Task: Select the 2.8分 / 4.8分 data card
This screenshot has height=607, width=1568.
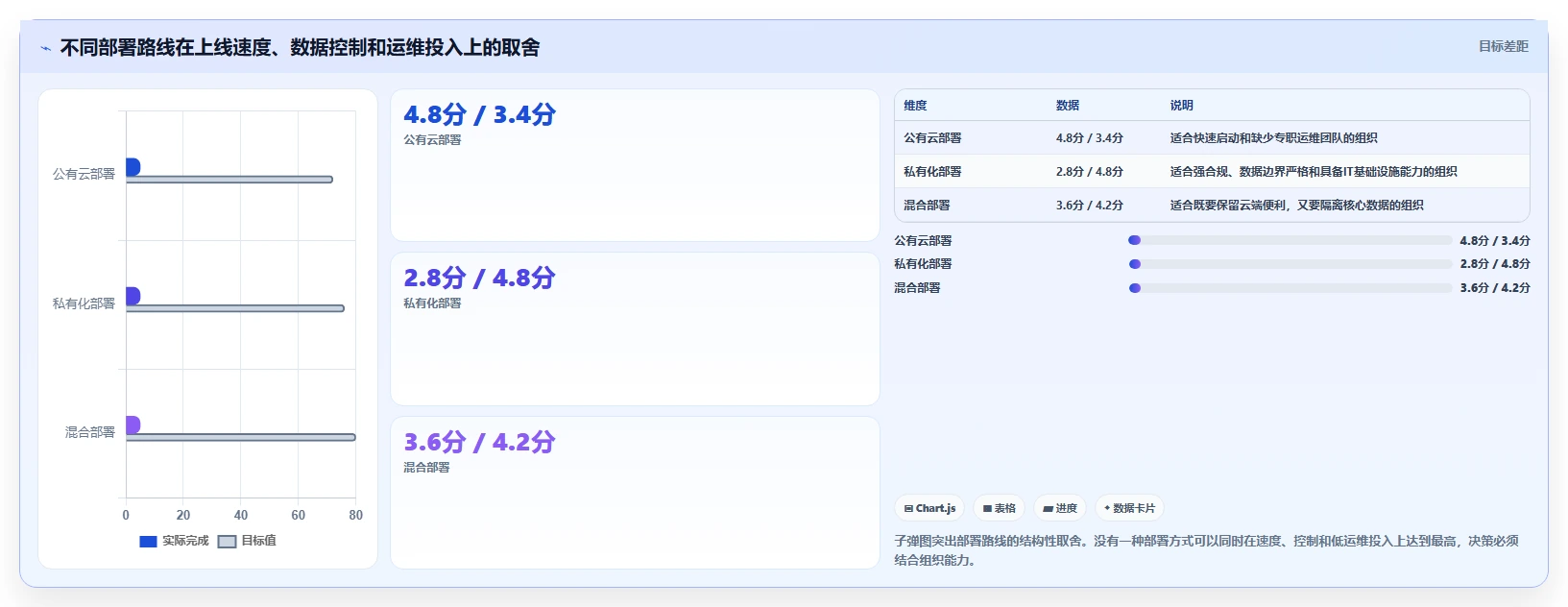Action: [635, 328]
